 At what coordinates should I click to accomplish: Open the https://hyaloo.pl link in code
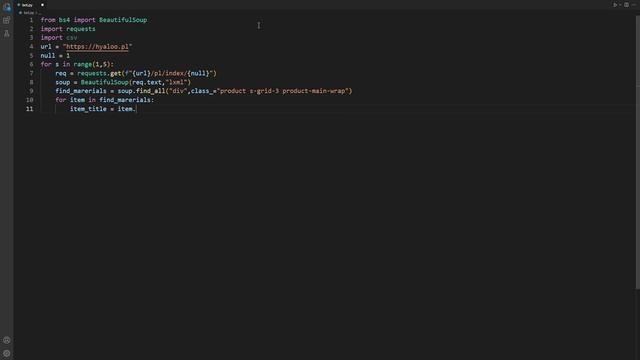(97, 47)
